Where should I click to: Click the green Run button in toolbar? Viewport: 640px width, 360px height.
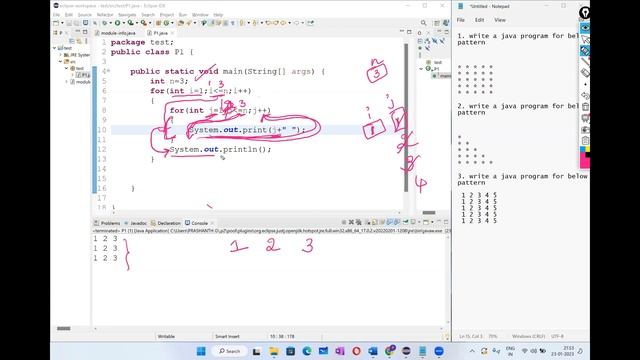point(117,23)
